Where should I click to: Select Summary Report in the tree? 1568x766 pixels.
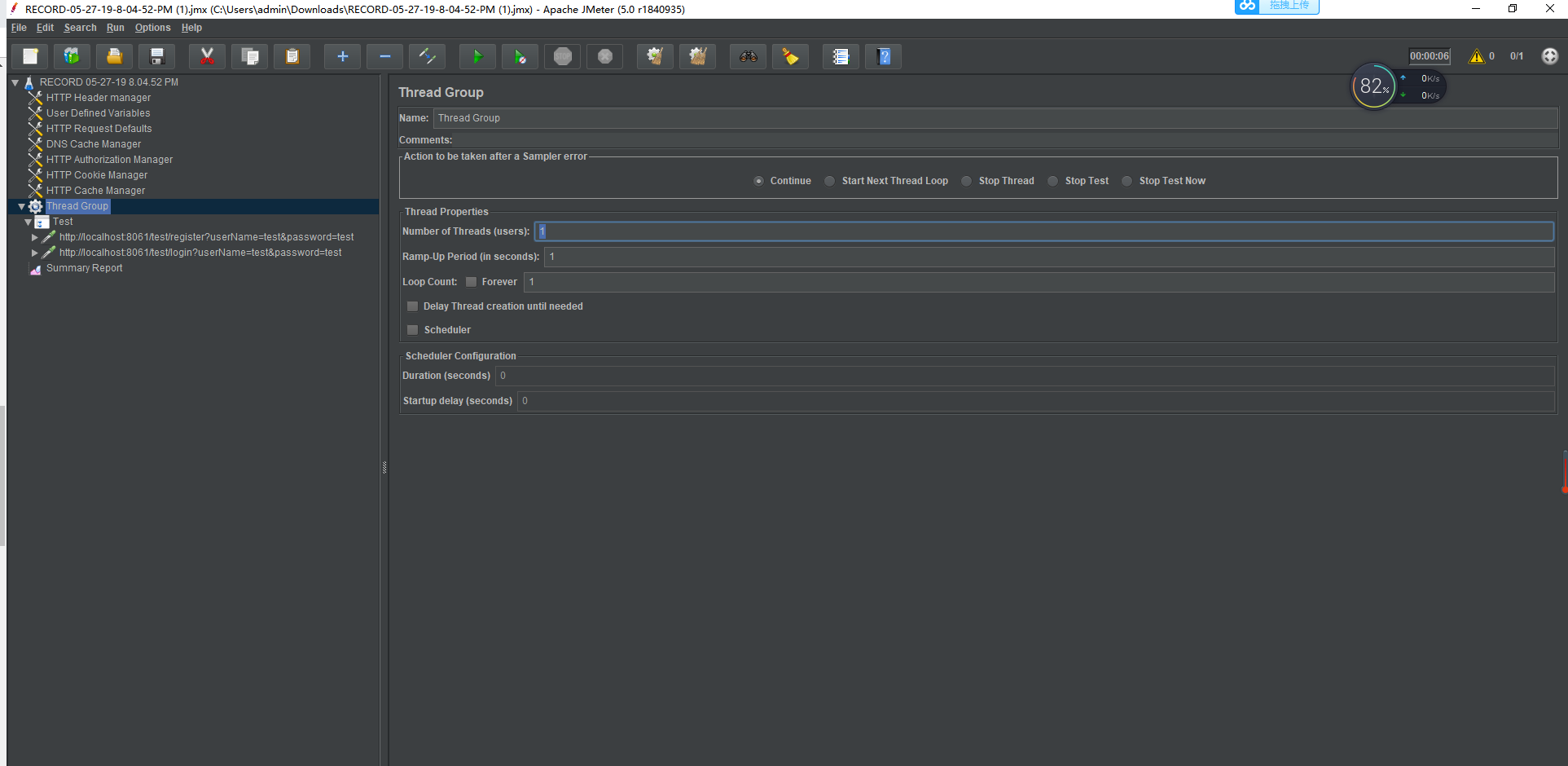coord(84,268)
